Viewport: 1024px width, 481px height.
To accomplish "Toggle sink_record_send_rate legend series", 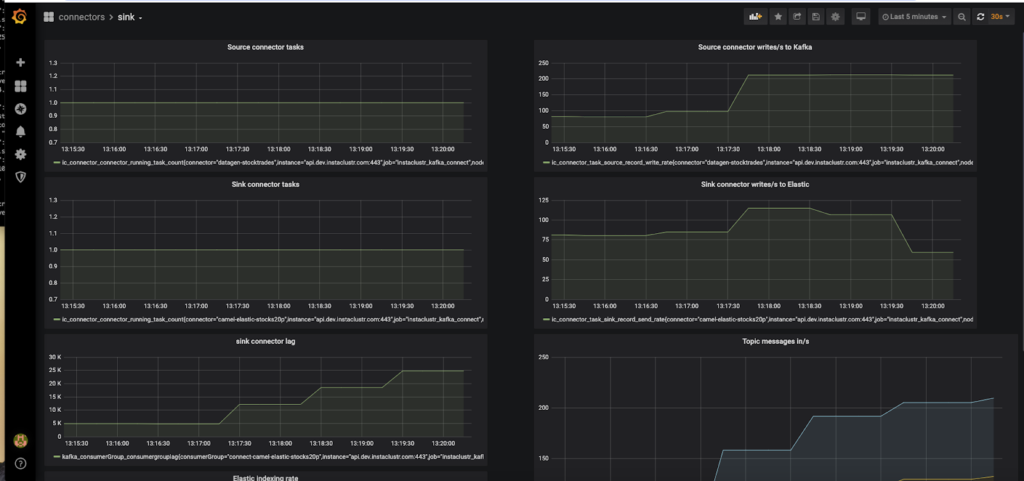I will [762, 319].
